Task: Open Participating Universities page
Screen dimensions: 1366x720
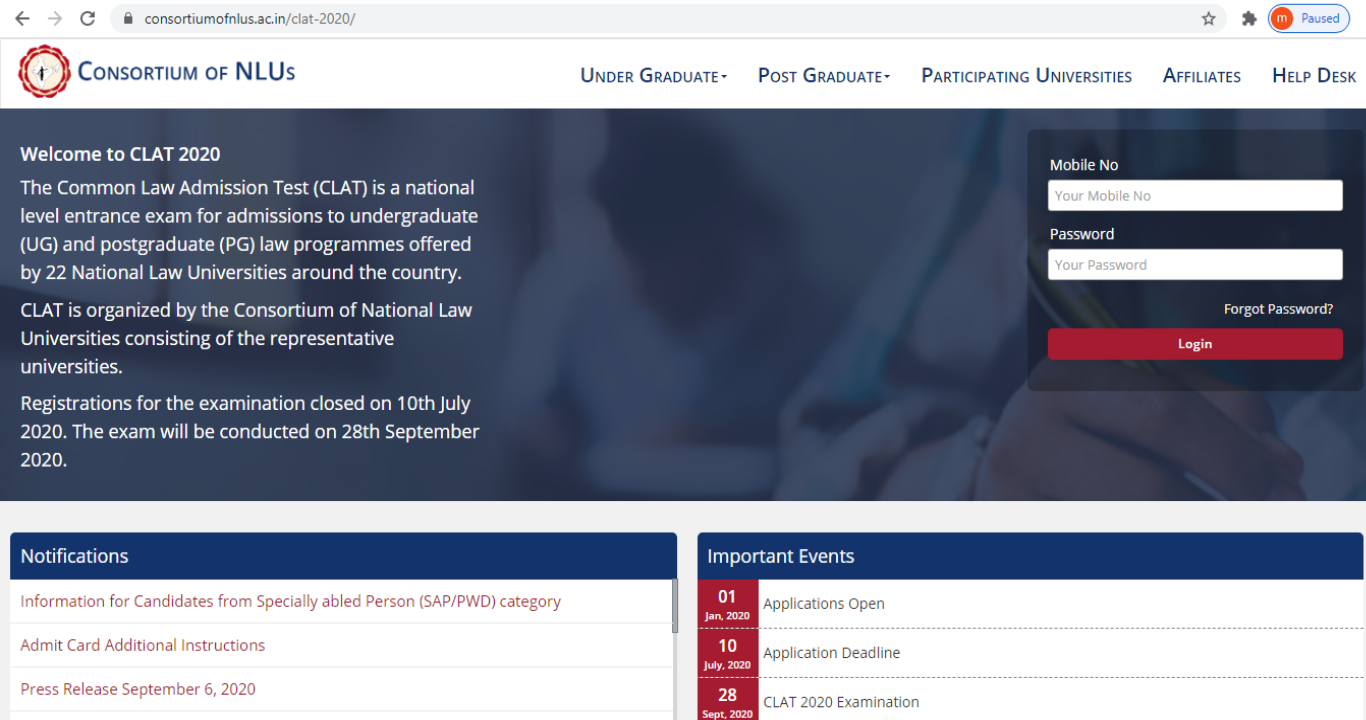Action: (x=1026, y=76)
